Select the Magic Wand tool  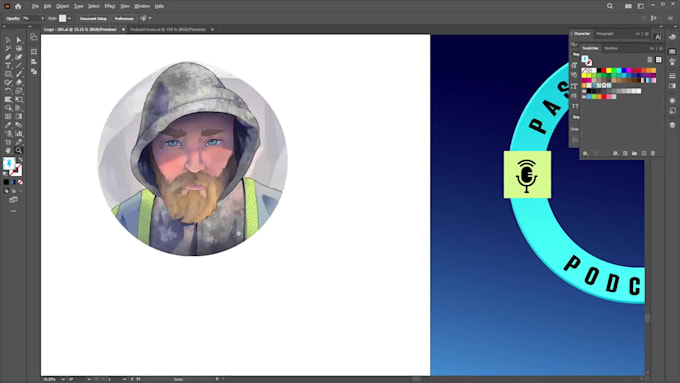click(x=8, y=49)
